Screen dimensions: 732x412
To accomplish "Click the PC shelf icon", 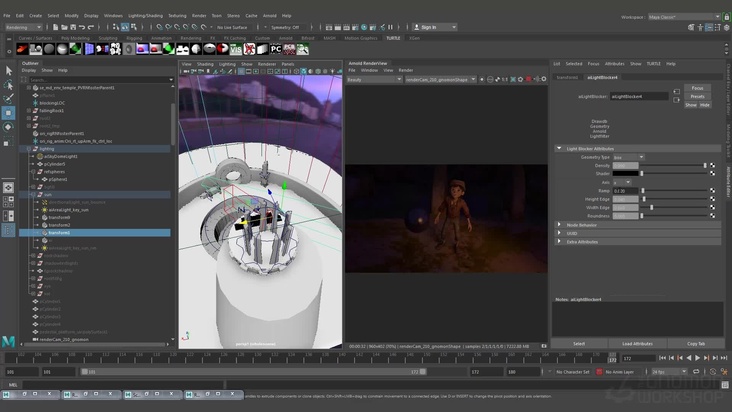I will 276,49.
